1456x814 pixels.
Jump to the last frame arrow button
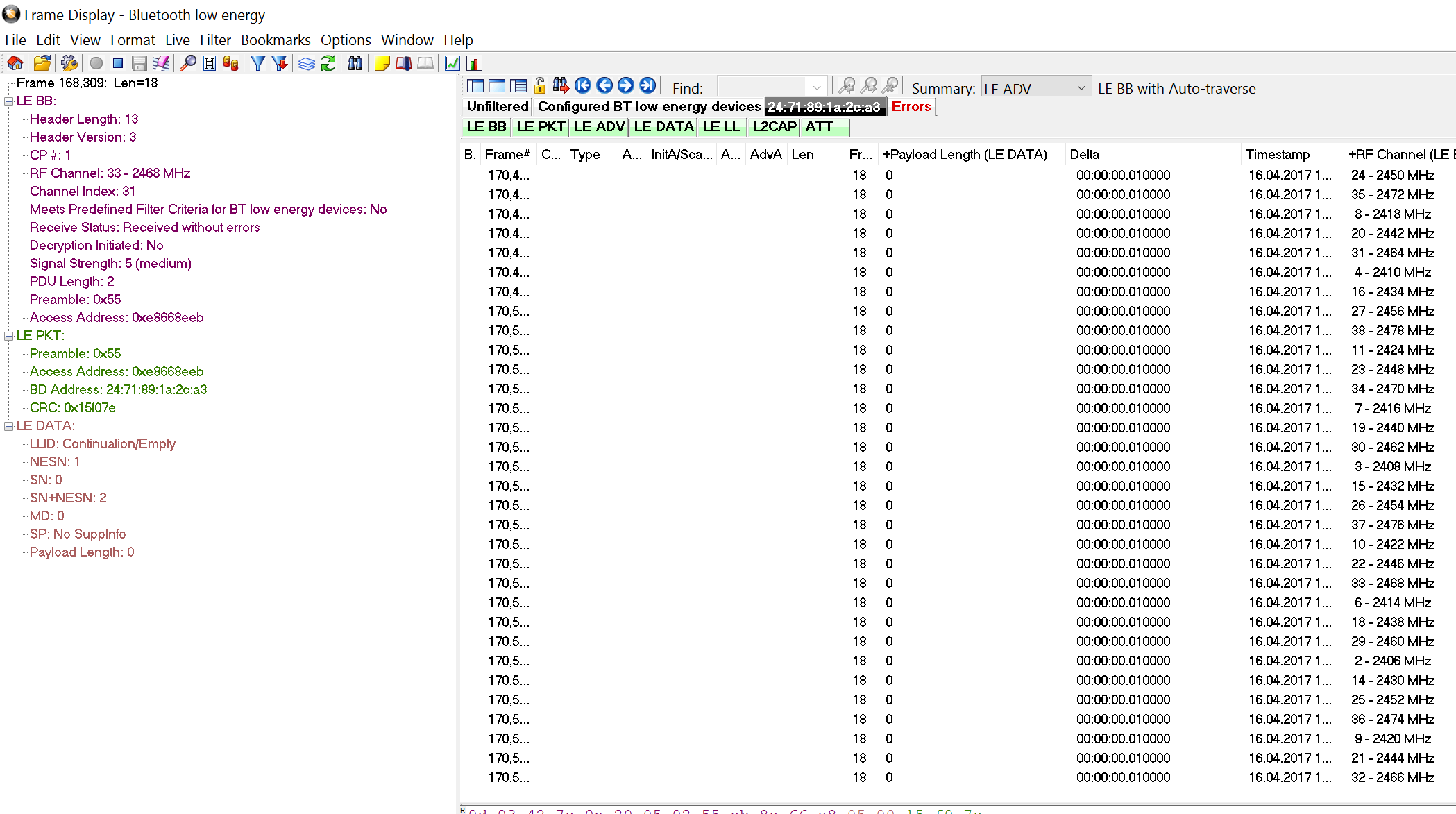click(647, 85)
